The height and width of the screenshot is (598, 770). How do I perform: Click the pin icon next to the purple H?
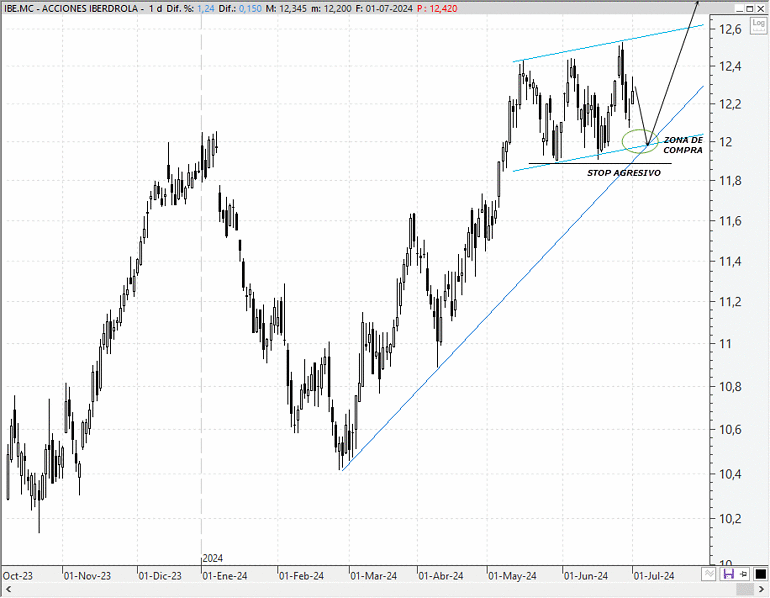743,573
